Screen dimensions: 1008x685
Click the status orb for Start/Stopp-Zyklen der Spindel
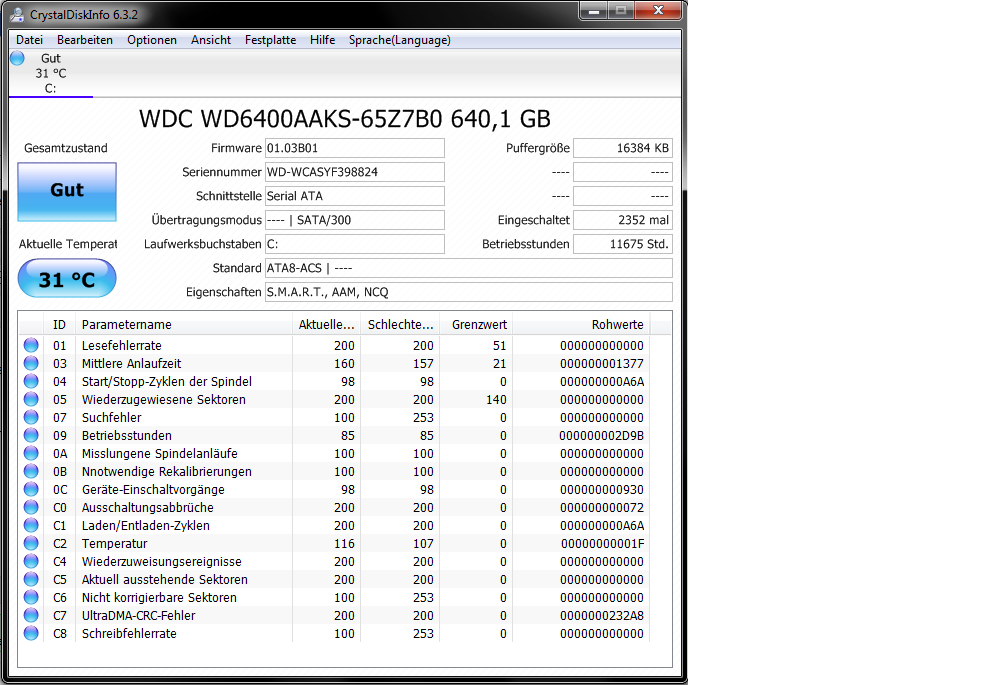pos(31,381)
